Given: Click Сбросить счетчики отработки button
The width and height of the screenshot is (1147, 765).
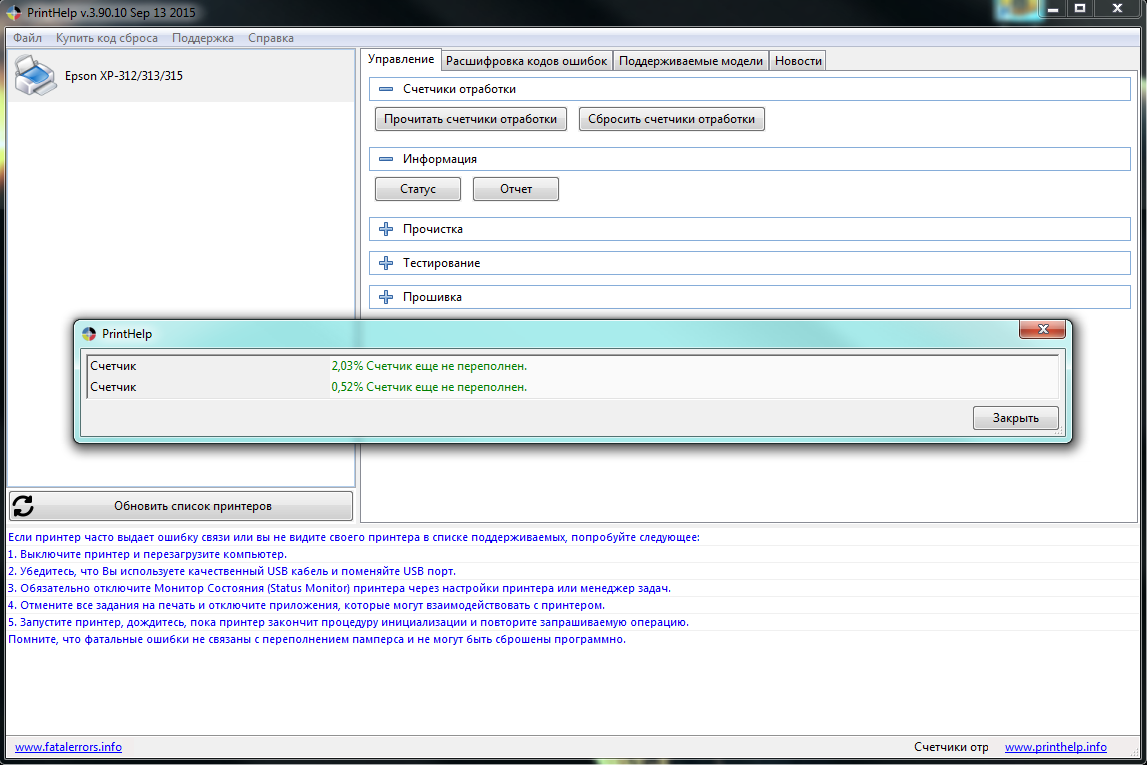Looking at the screenshot, I should (671, 119).
